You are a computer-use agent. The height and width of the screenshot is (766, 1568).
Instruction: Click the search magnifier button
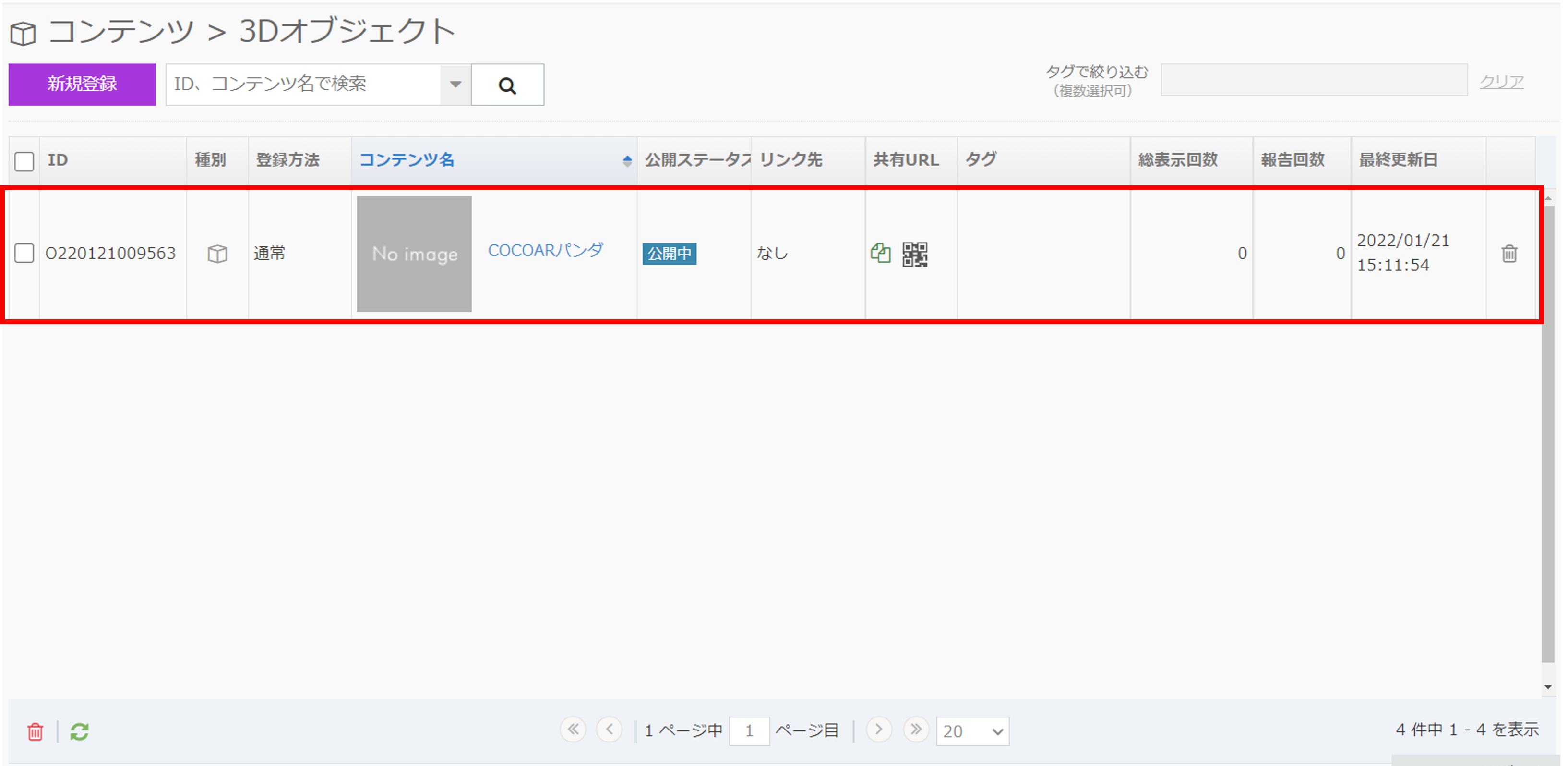point(507,85)
